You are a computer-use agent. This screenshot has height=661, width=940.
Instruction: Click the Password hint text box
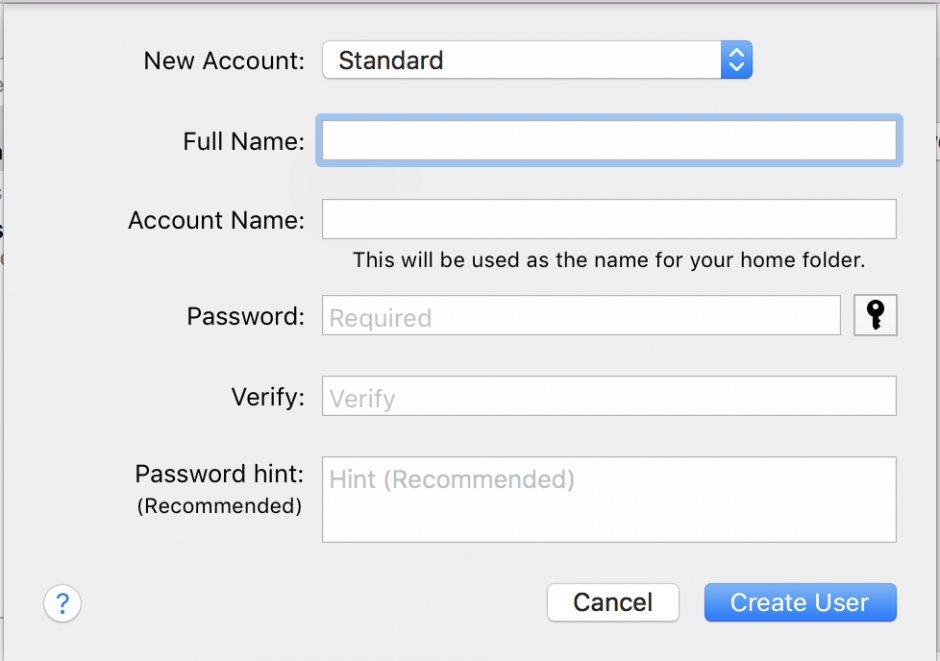coord(608,499)
